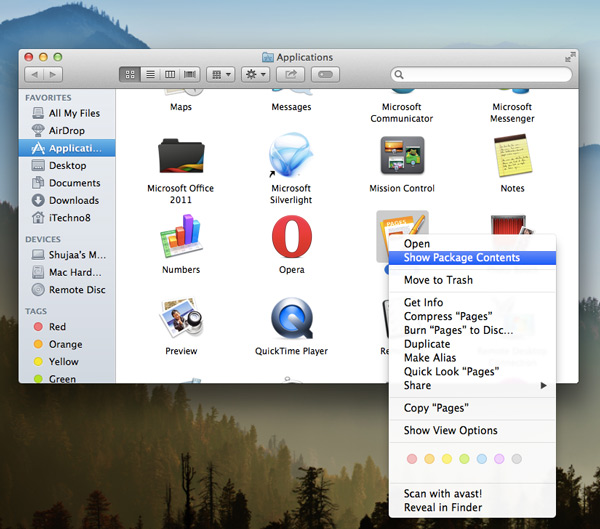Select Remote Disc in sidebar
The image size is (600, 529).
click(x=67, y=290)
